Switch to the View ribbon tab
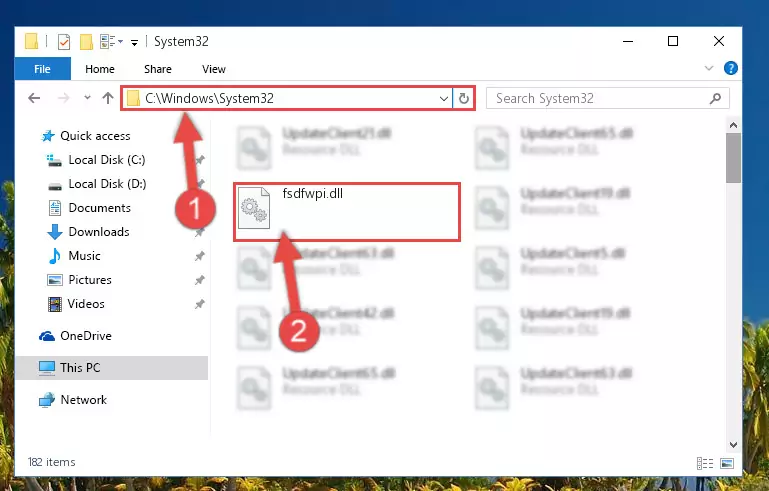This screenshot has width=769, height=491. (214, 69)
